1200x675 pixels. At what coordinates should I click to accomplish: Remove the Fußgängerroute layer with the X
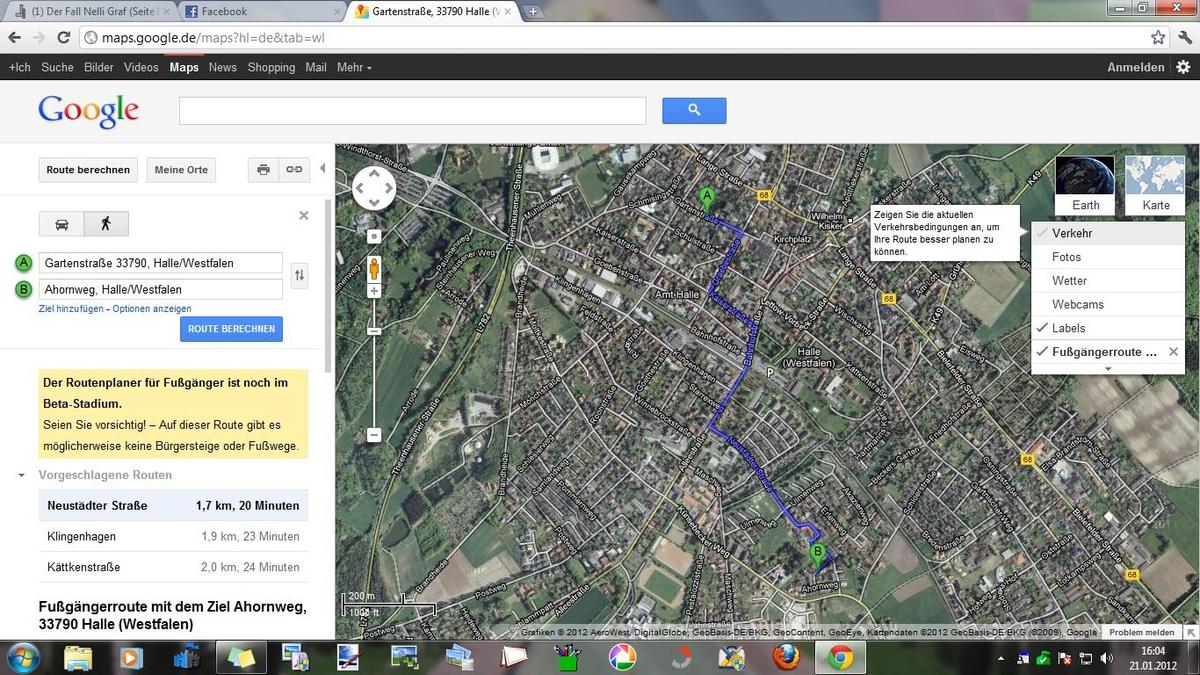click(1174, 352)
